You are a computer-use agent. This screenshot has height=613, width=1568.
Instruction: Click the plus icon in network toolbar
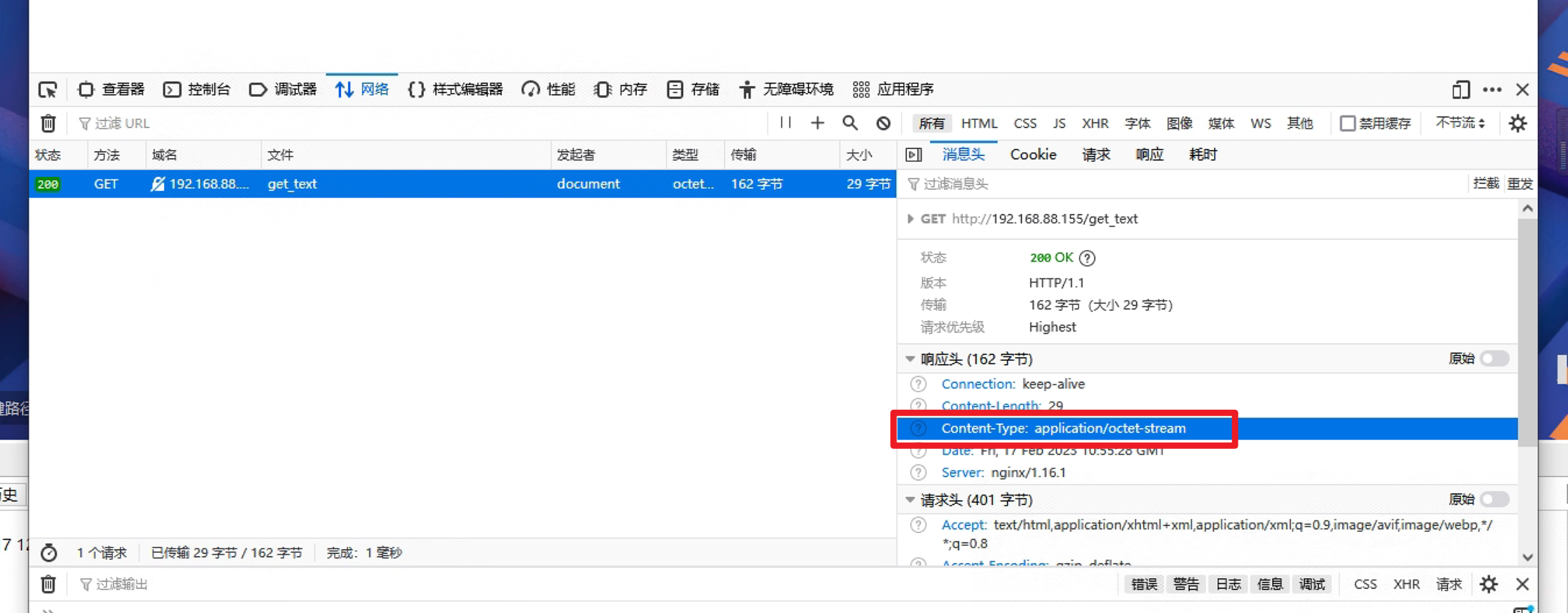pyautogui.click(x=817, y=123)
